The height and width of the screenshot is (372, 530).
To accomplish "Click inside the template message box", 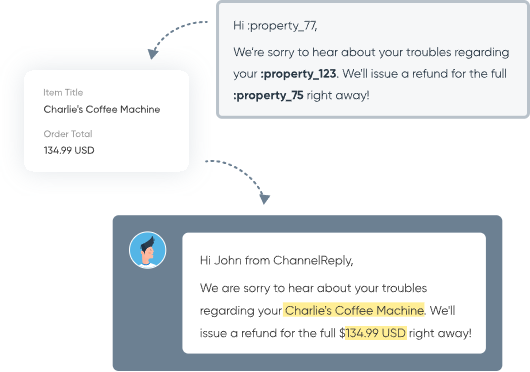I will pyautogui.click(x=373, y=59).
